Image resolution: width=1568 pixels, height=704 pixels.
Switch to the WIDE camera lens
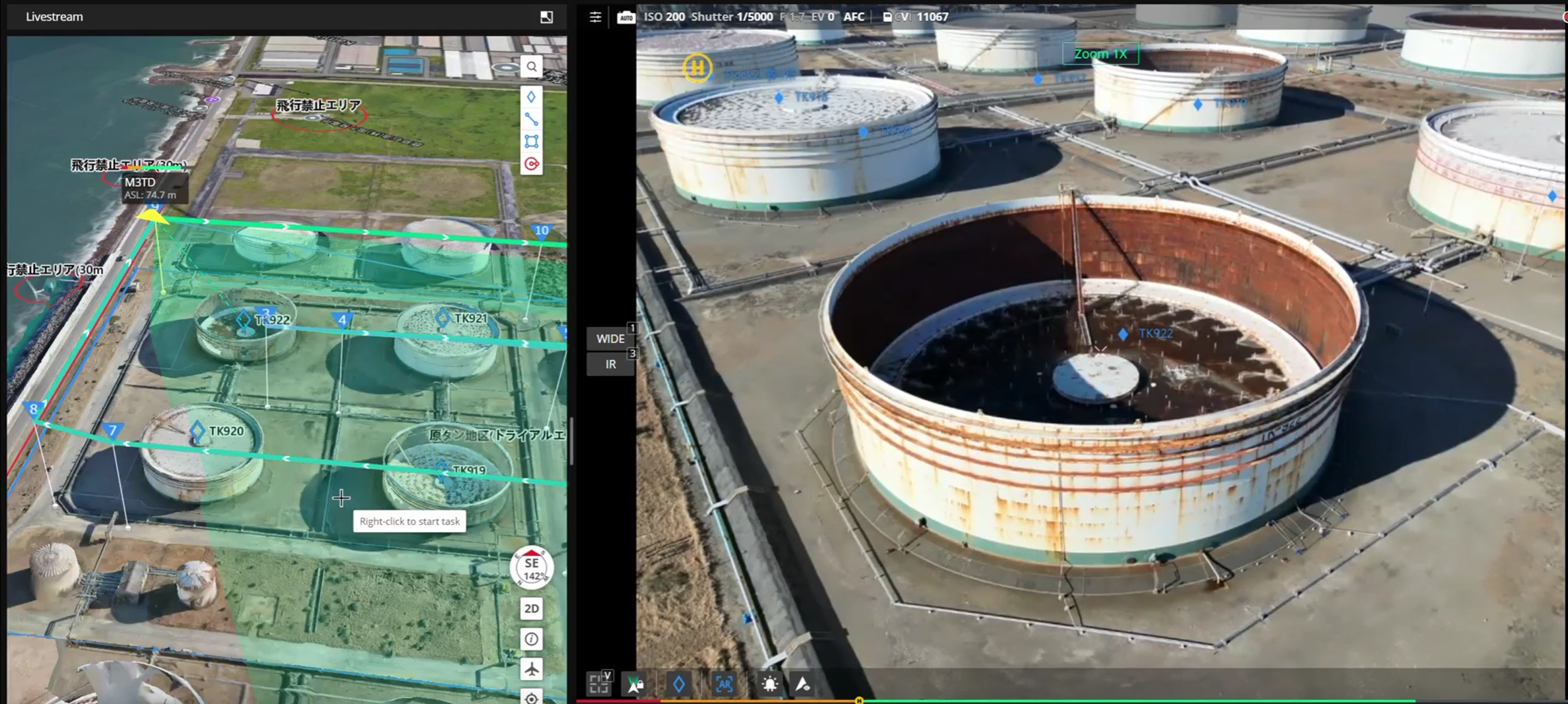(610, 338)
